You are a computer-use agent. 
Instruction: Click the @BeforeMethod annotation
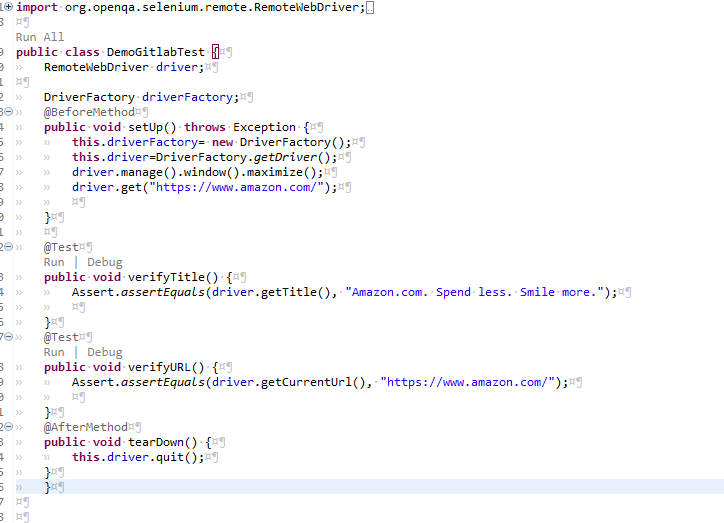click(89, 112)
